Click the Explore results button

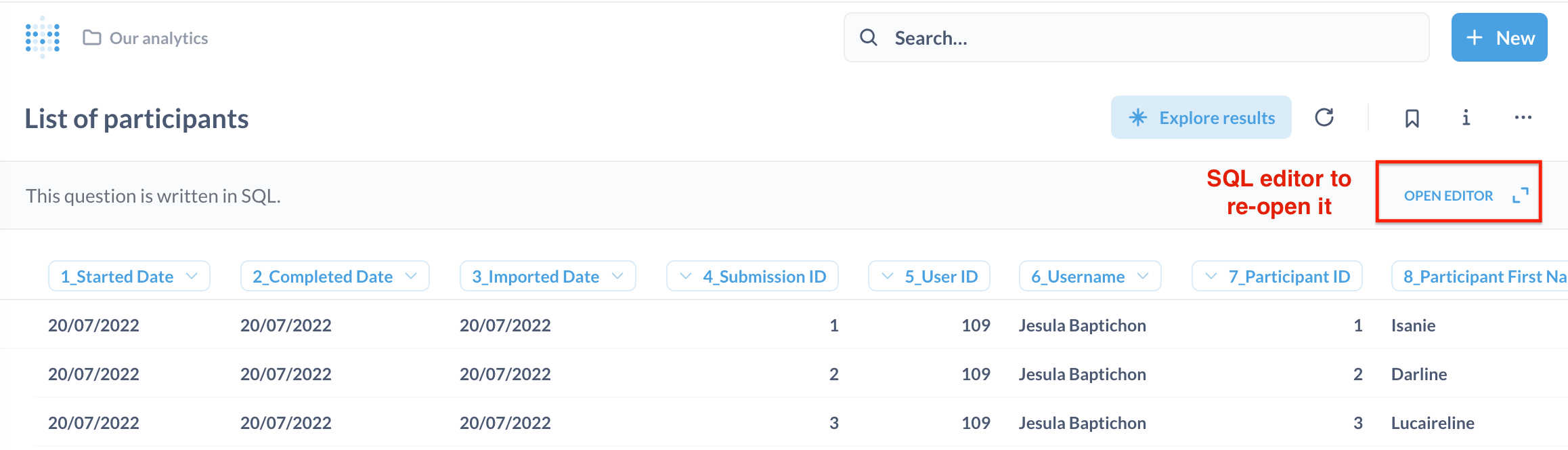1201,117
